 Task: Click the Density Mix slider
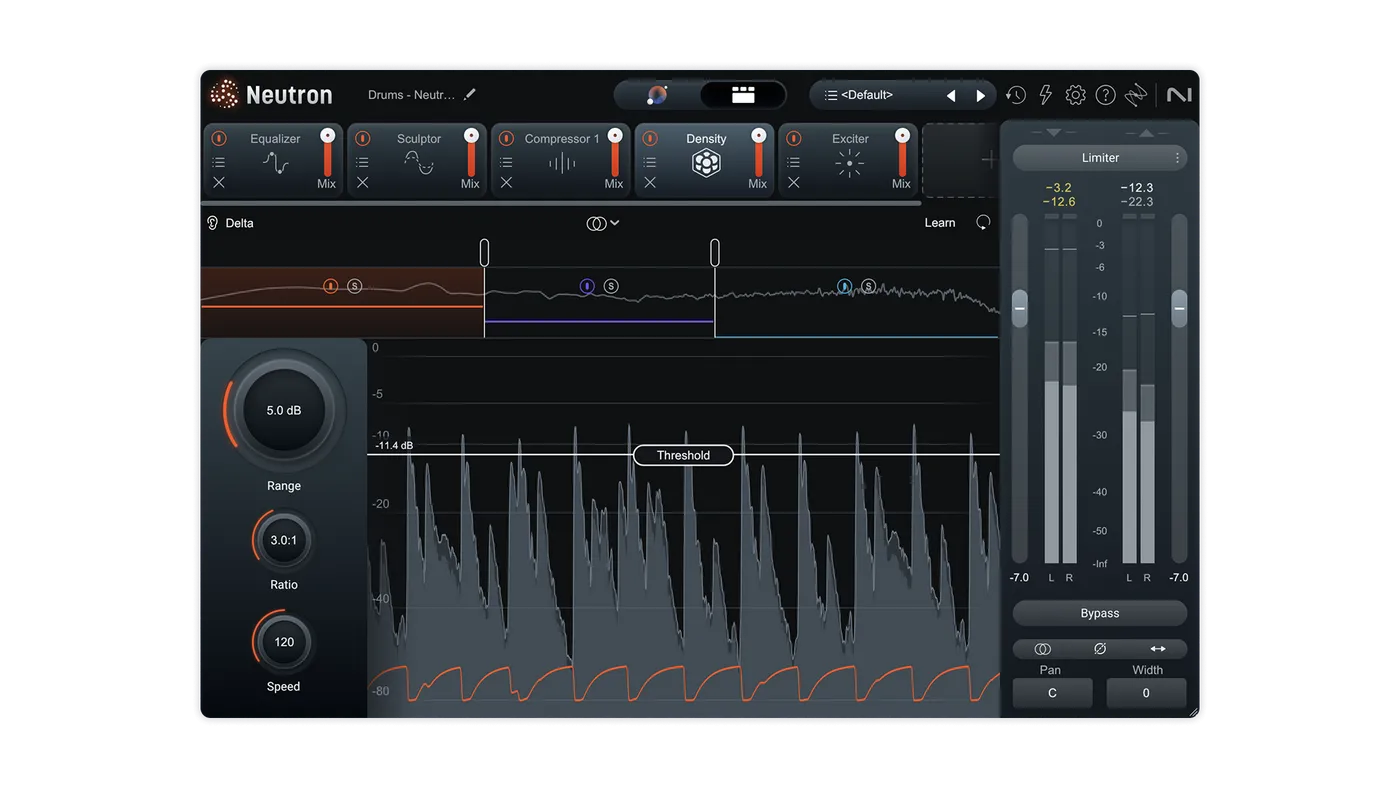point(759,153)
